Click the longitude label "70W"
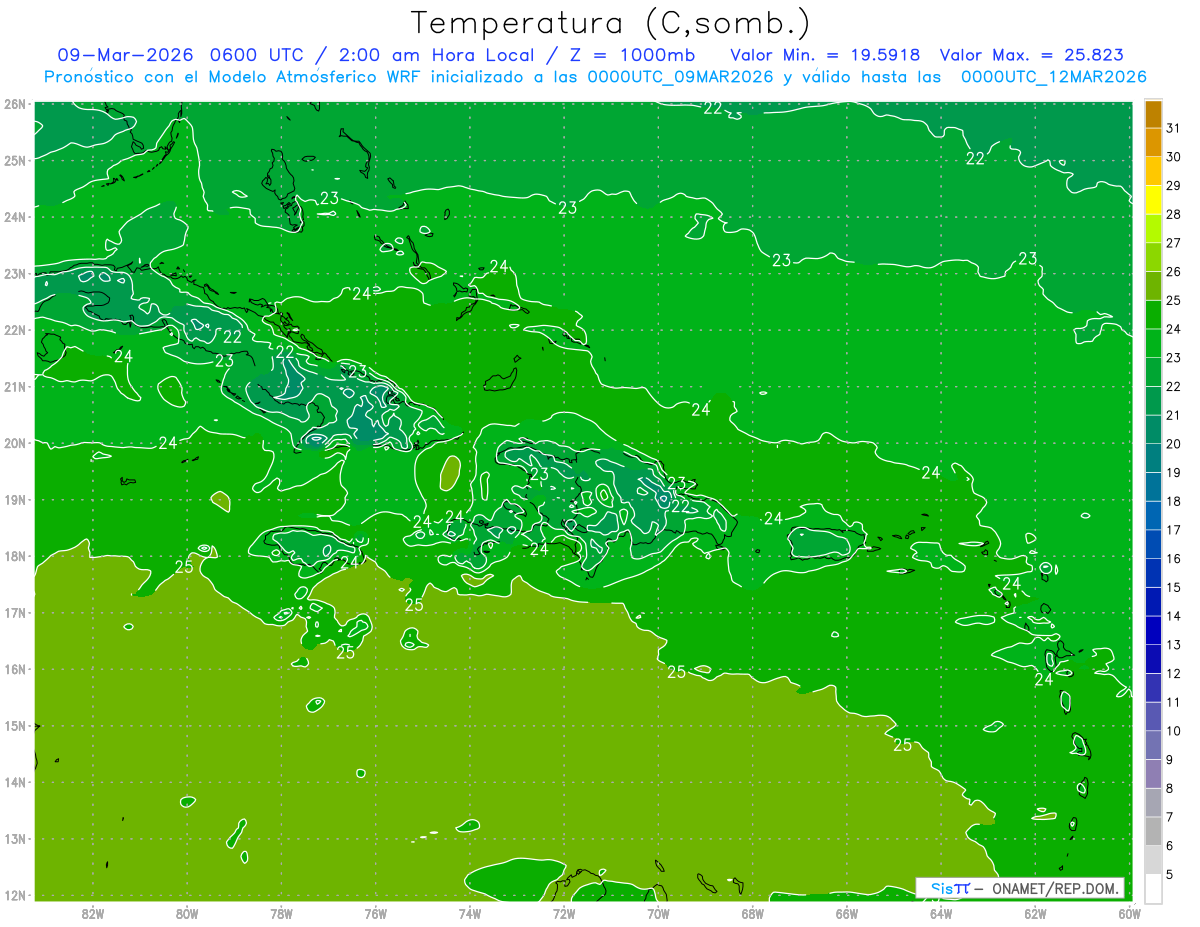Screen dimensions: 1200x927 point(658,913)
